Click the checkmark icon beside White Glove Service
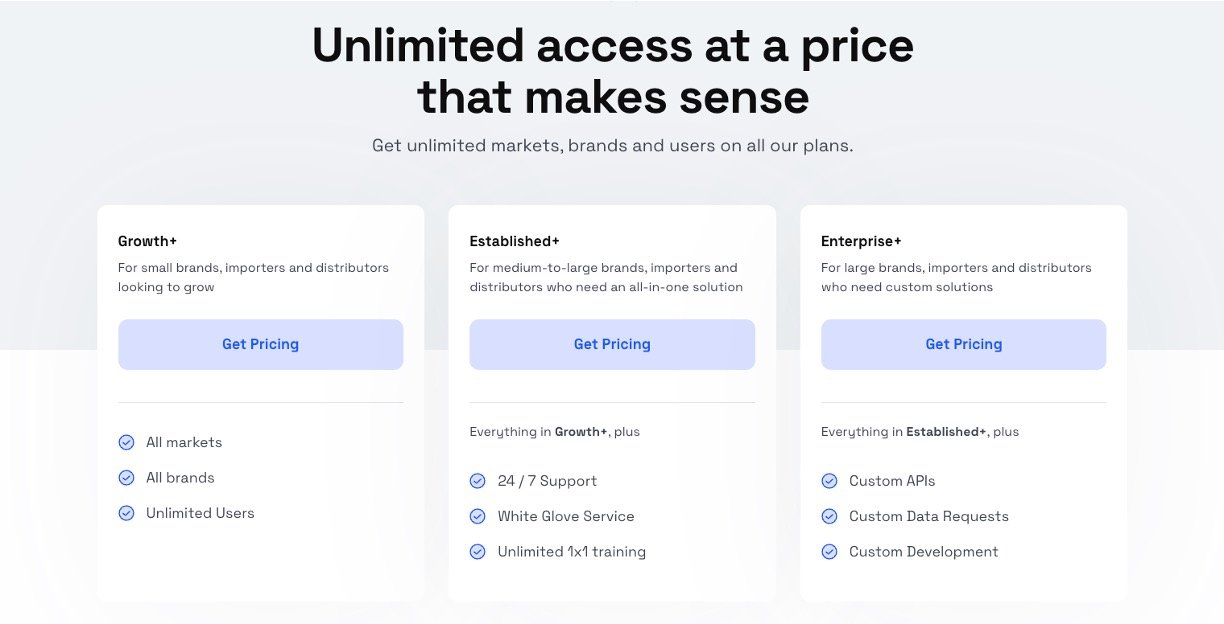Screen dimensions: 1224x624 [478, 516]
